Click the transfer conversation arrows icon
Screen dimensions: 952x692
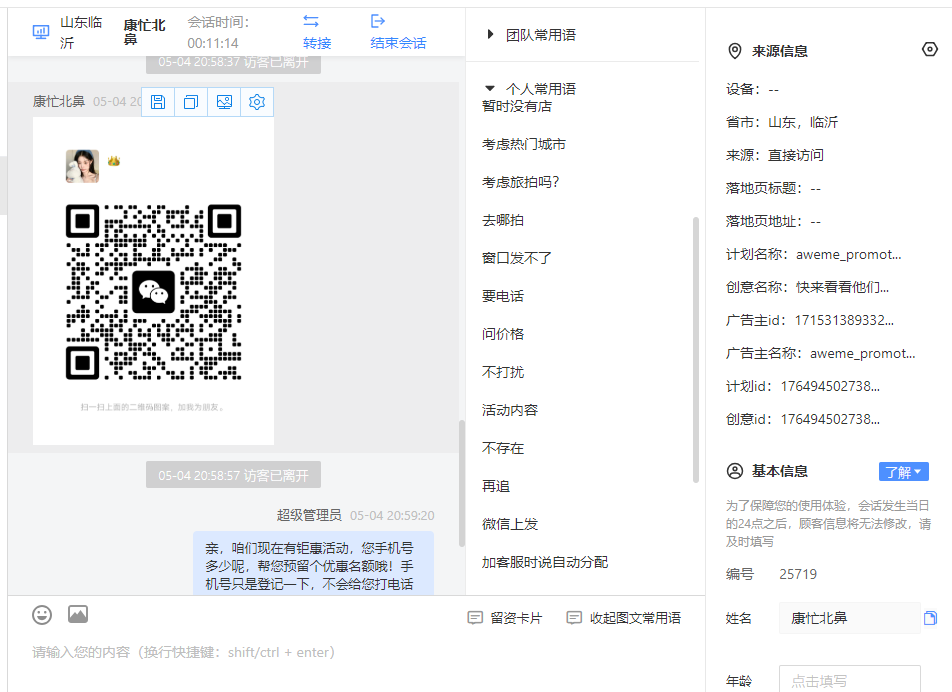[311, 21]
